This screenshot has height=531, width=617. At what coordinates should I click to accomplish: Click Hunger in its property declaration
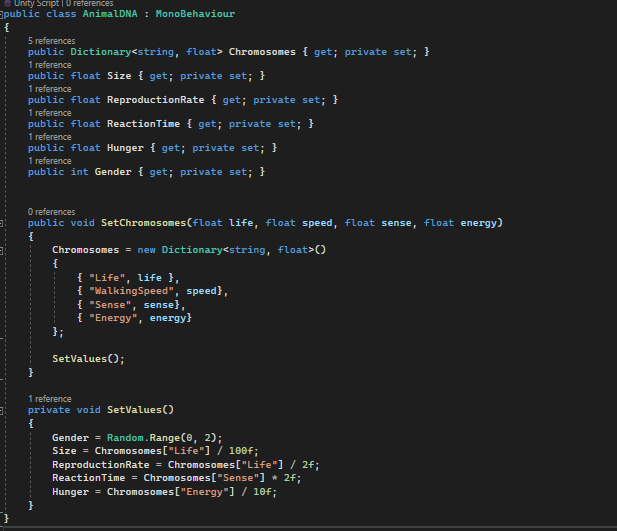point(126,148)
